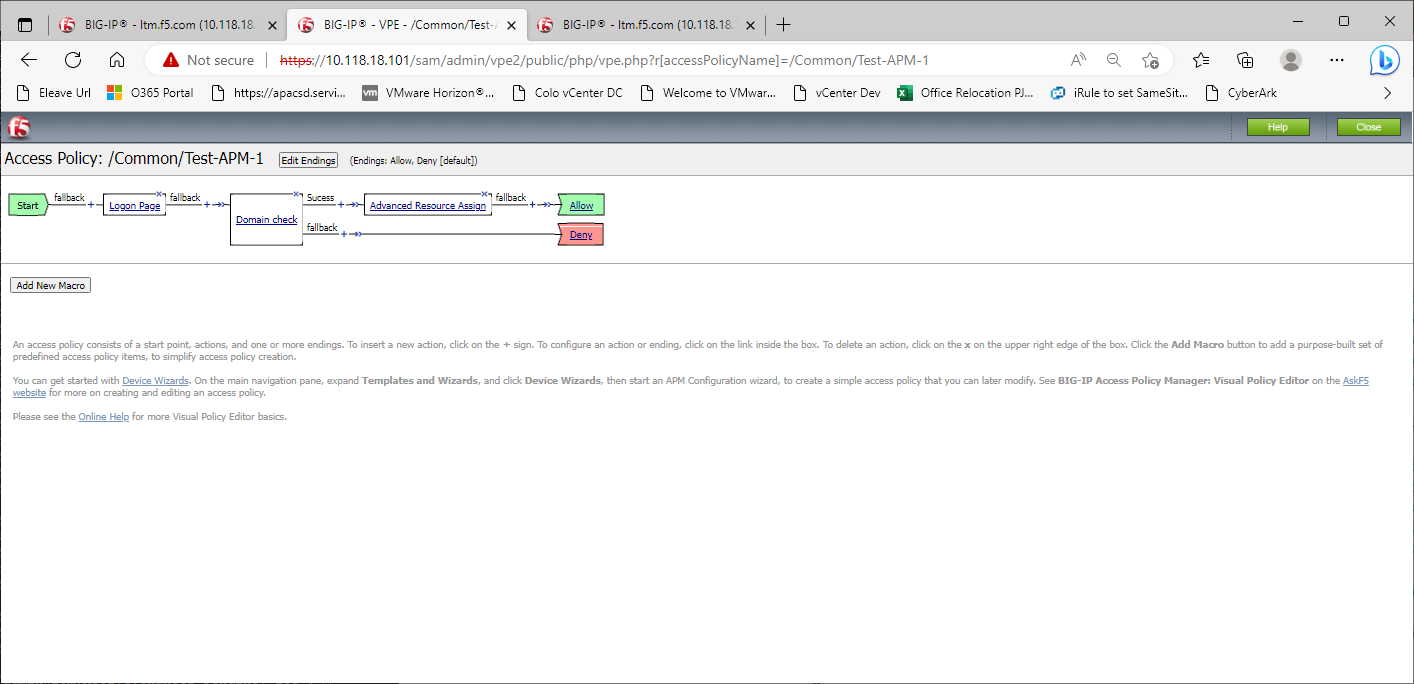Image resolution: width=1414 pixels, height=684 pixels.
Task: Open the Domain check action
Action: [x=267, y=220]
